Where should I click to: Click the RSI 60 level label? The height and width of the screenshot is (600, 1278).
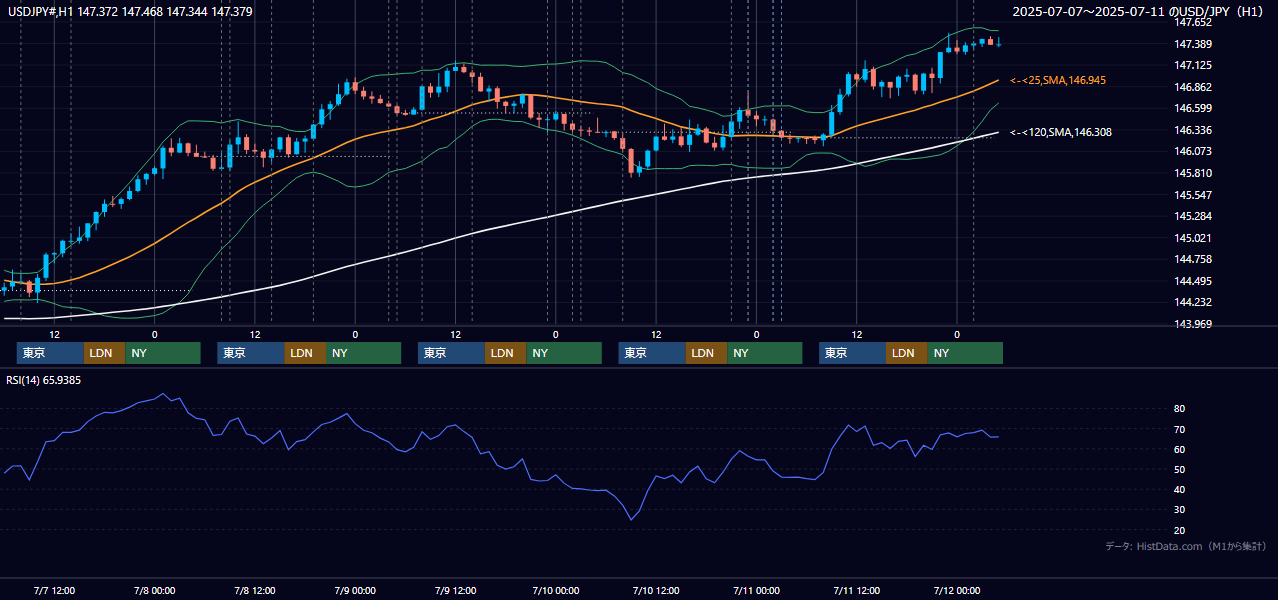[1180, 449]
